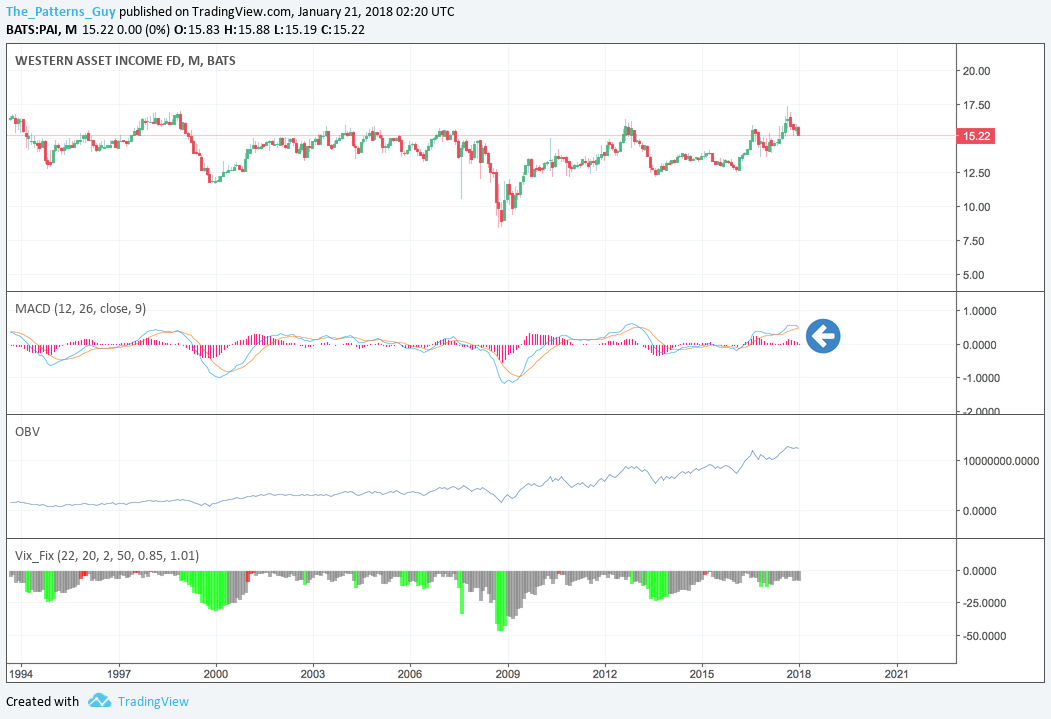The image size is (1051, 719).
Task: Click the 17.50 price axis label
Action: pos(976,105)
